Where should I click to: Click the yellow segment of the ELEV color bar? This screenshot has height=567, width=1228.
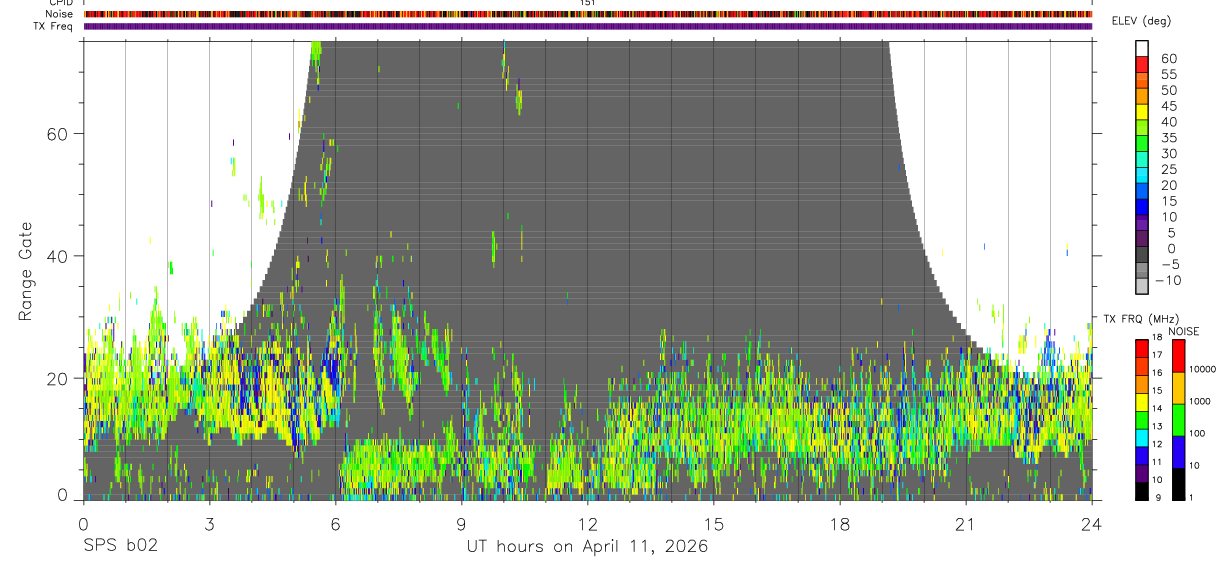(x=1142, y=111)
